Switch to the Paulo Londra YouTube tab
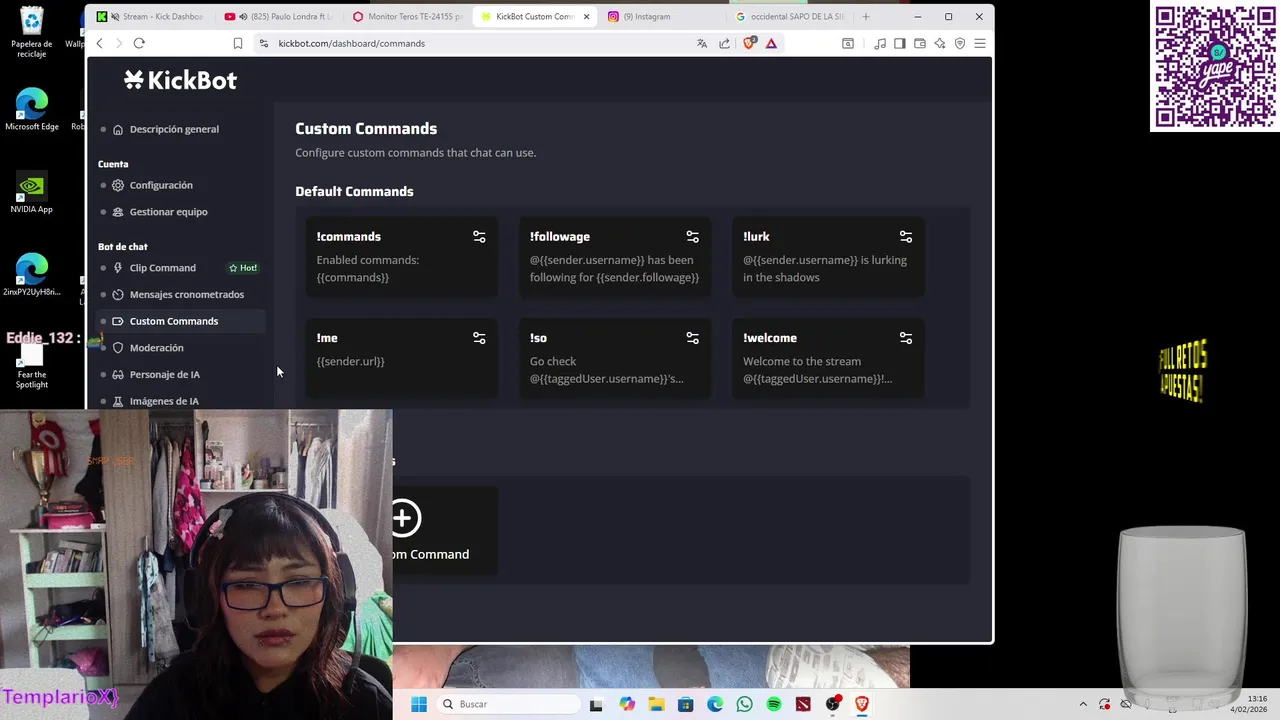The image size is (1280, 720). (x=278, y=16)
